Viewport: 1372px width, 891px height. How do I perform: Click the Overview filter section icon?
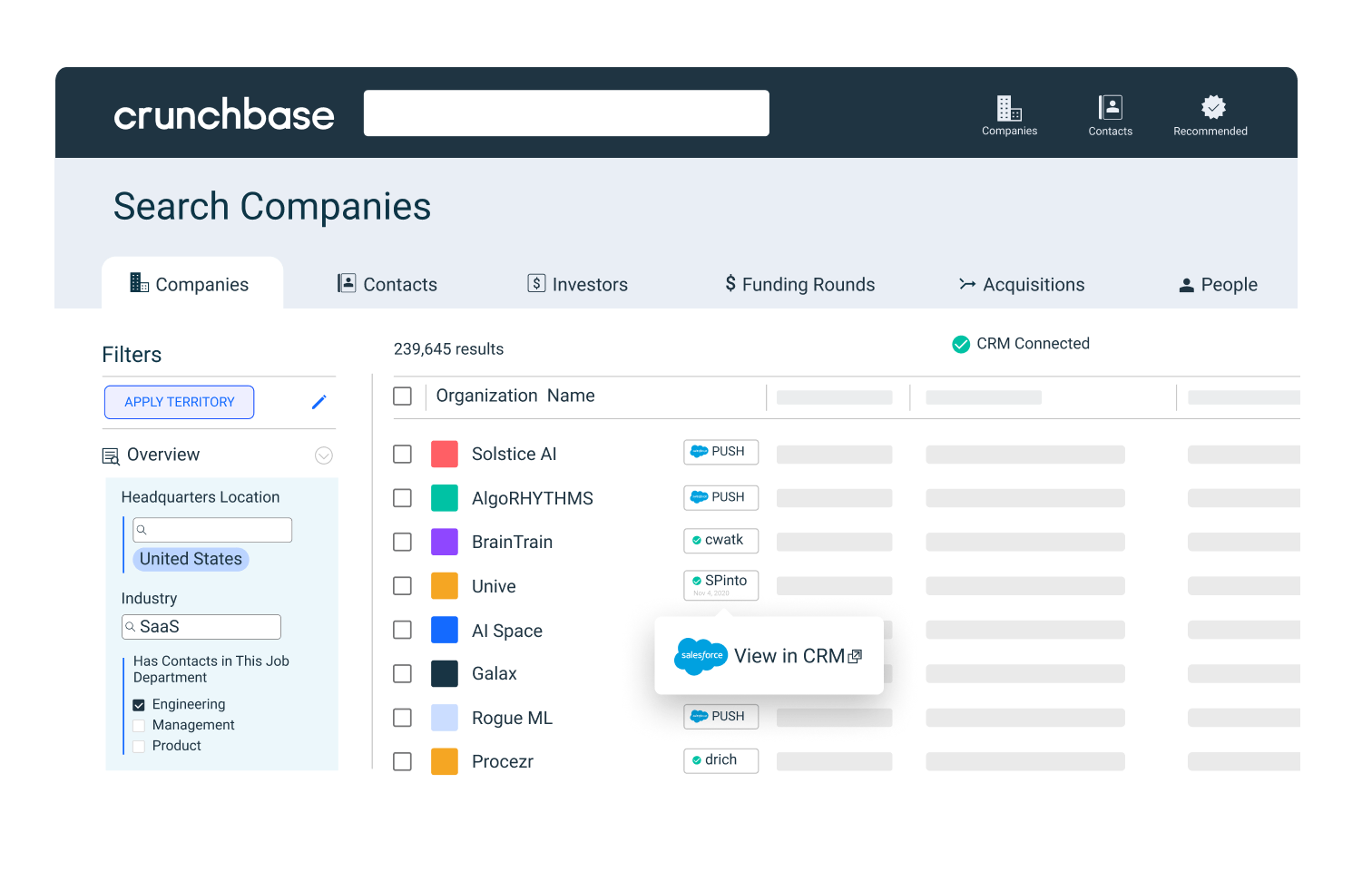pyautogui.click(x=110, y=455)
